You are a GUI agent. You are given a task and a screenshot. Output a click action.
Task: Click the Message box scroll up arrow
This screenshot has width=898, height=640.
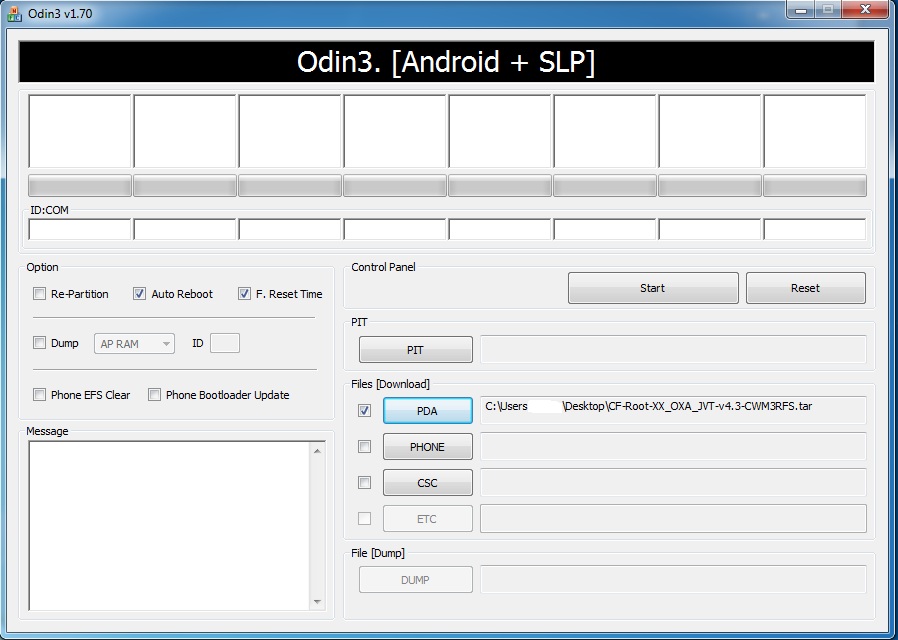pyautogui.click(x=317, y=451)
